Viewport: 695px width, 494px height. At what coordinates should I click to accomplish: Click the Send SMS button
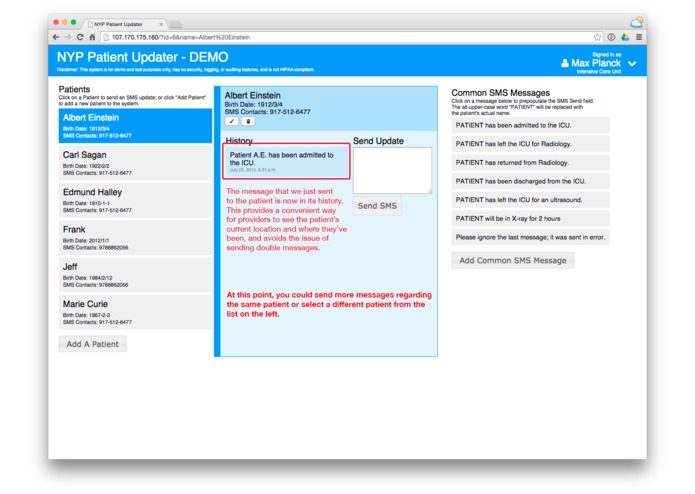click(x=377, y=206)
